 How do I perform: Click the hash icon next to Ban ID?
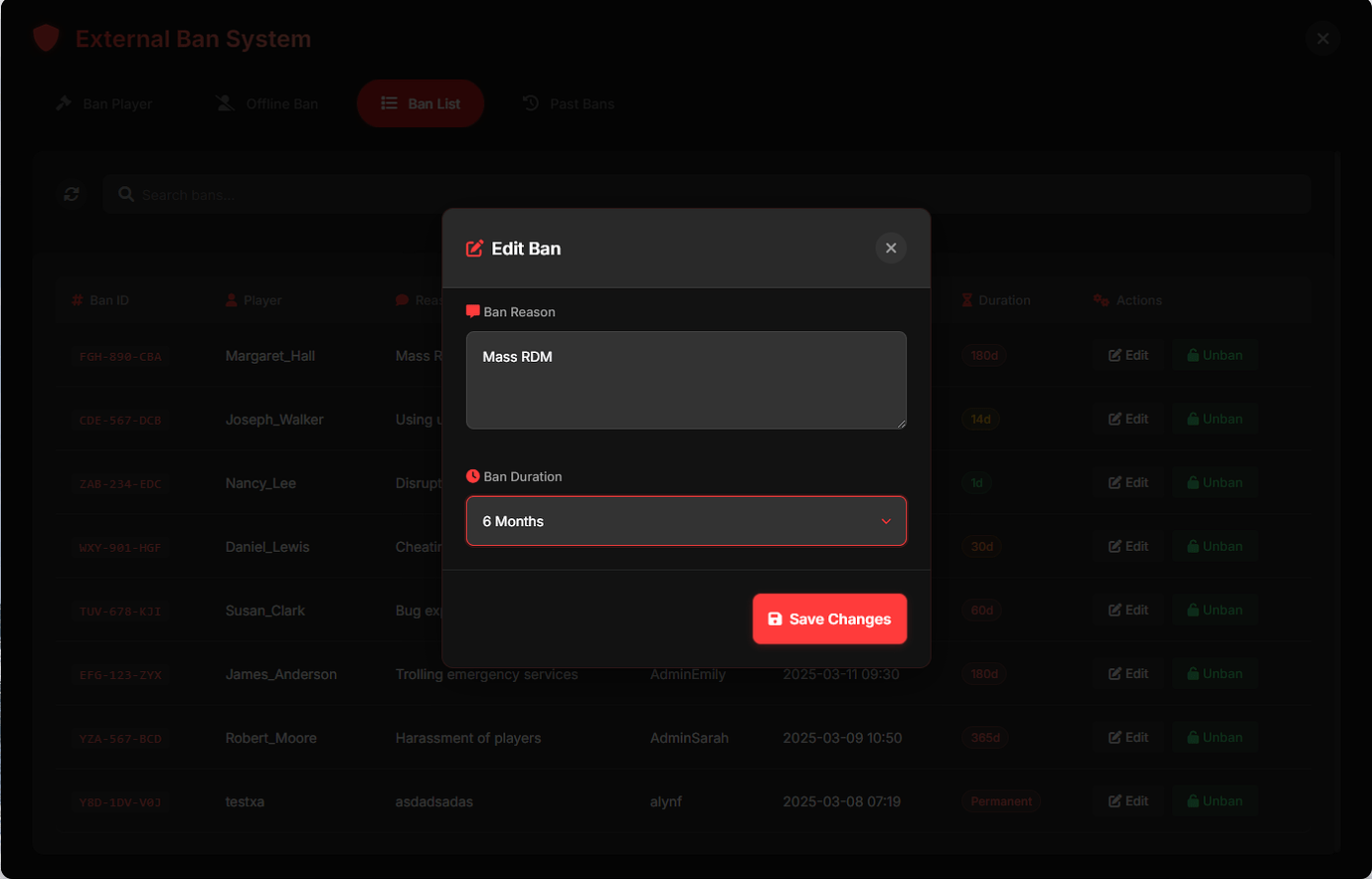click(78, 299)
